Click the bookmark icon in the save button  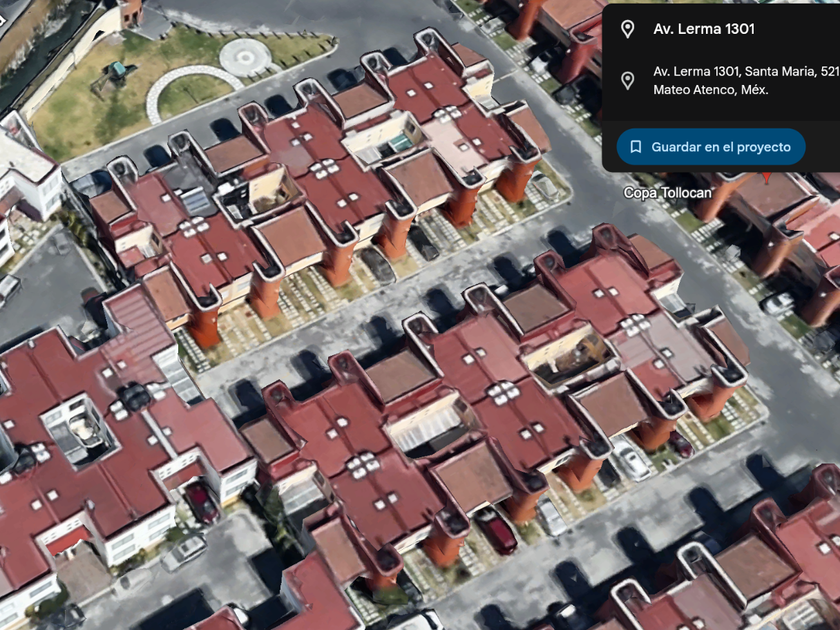(x=636, y=147)
